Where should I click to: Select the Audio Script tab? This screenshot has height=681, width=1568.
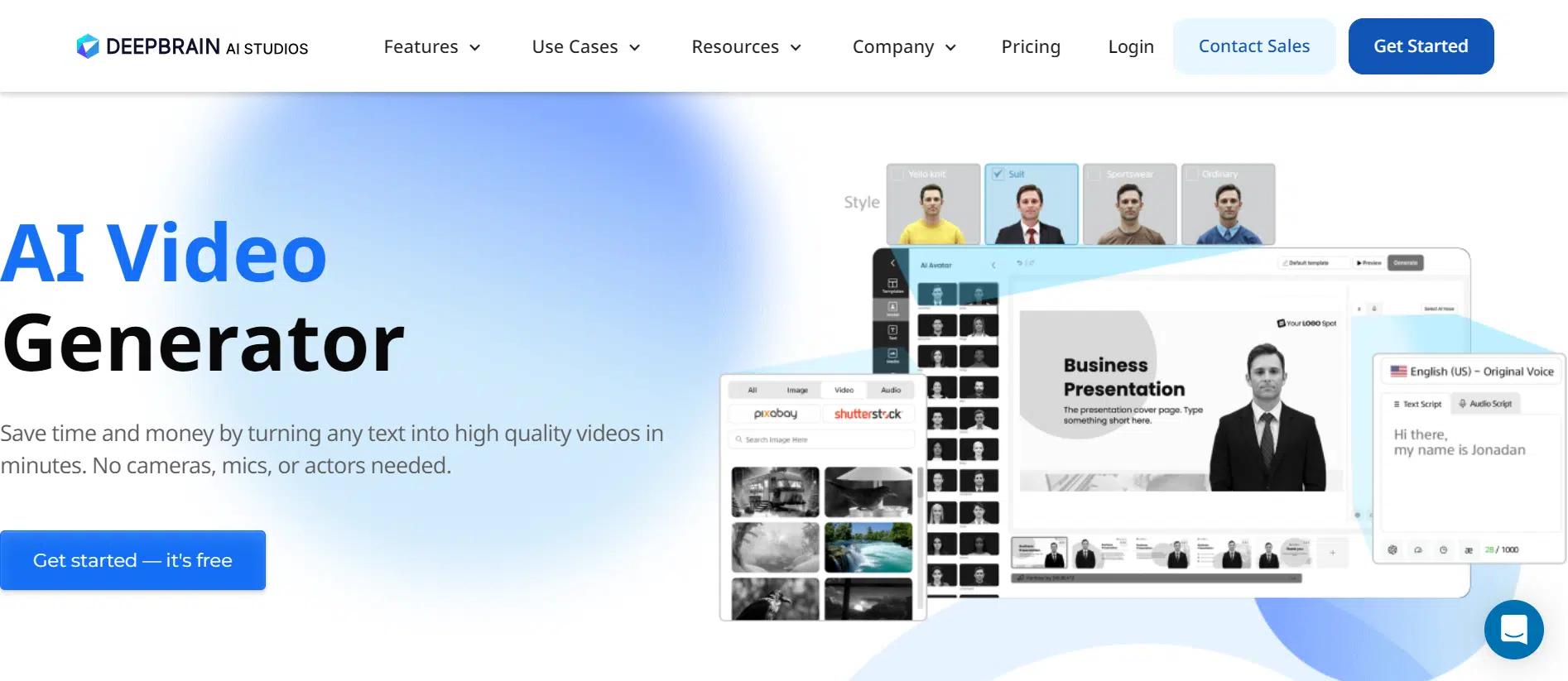click(x=1485, y=404)
